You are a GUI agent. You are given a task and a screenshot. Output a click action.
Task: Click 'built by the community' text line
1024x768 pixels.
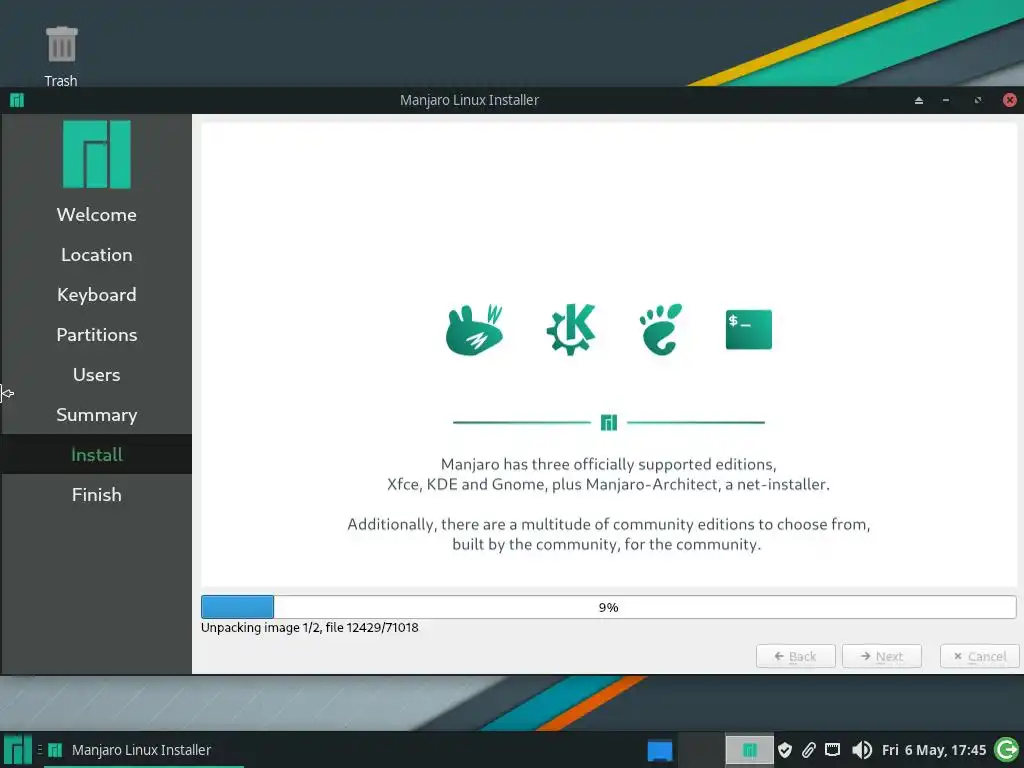coord(607,545)
